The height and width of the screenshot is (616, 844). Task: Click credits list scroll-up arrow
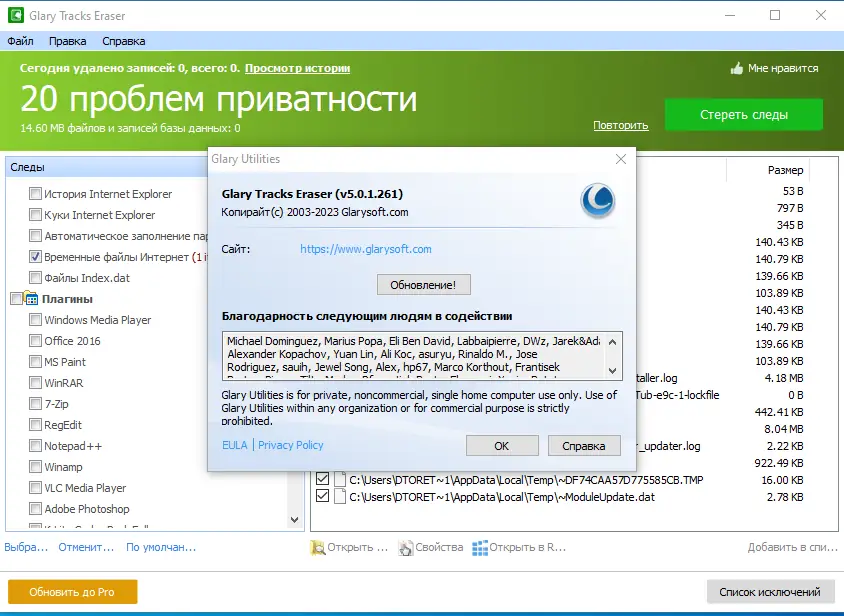(613, 341)
